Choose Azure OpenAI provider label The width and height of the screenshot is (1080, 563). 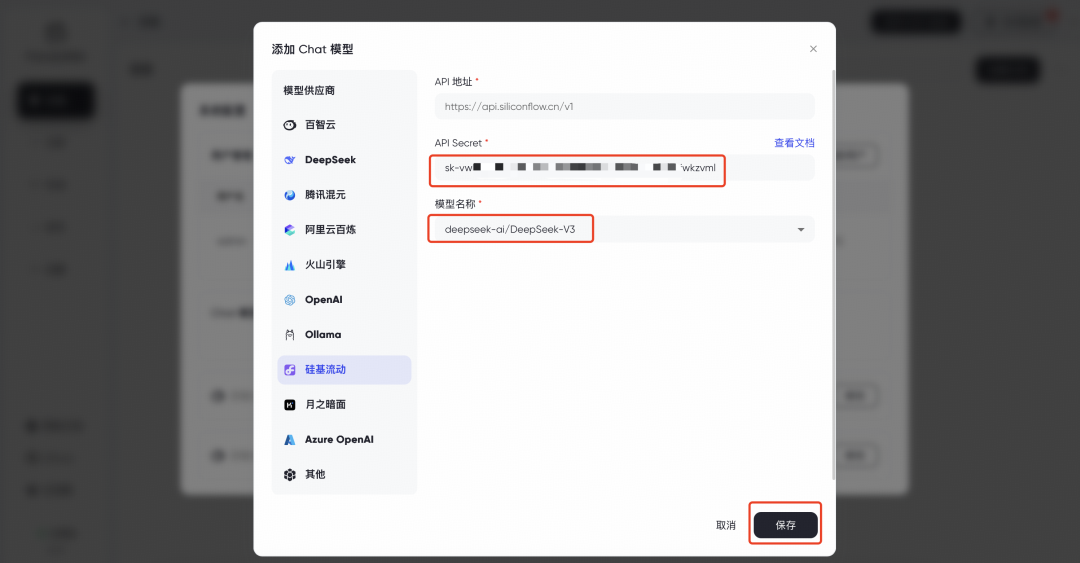tap(340, 440)
